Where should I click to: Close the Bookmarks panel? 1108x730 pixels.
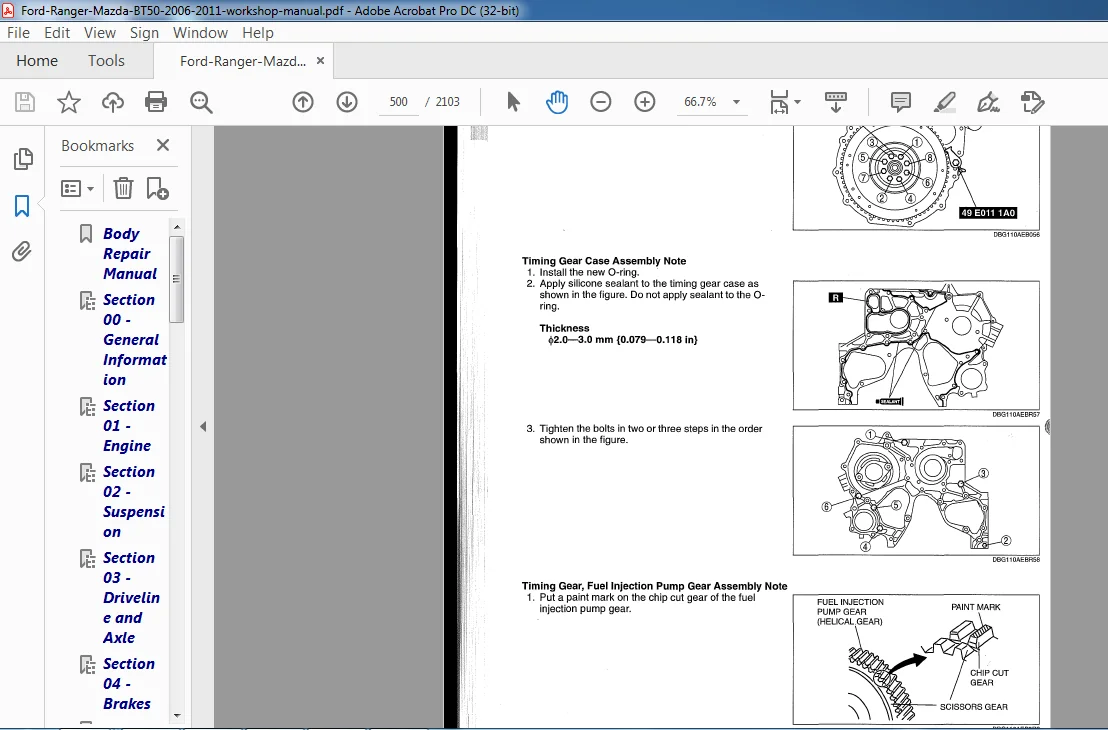coord(163,145)
